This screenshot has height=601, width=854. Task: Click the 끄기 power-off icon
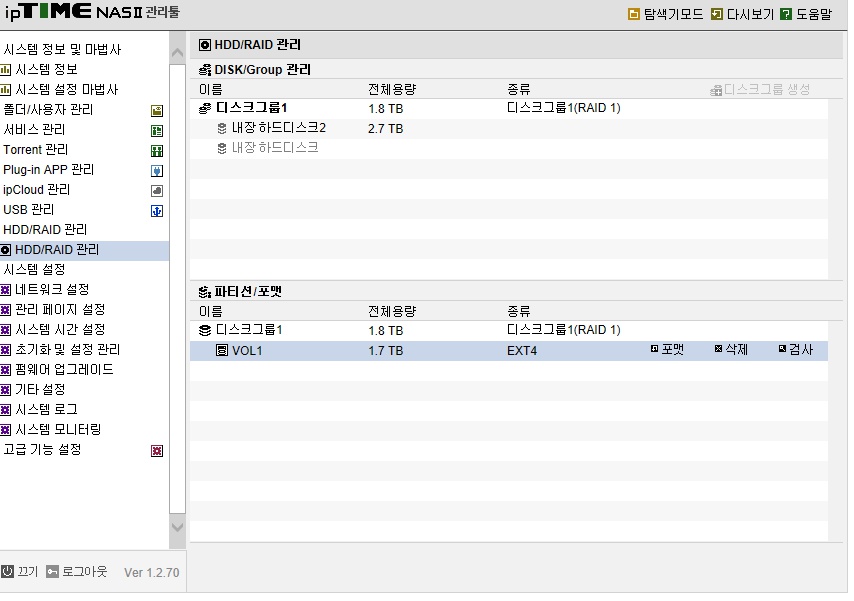click(x=7, y=572)
